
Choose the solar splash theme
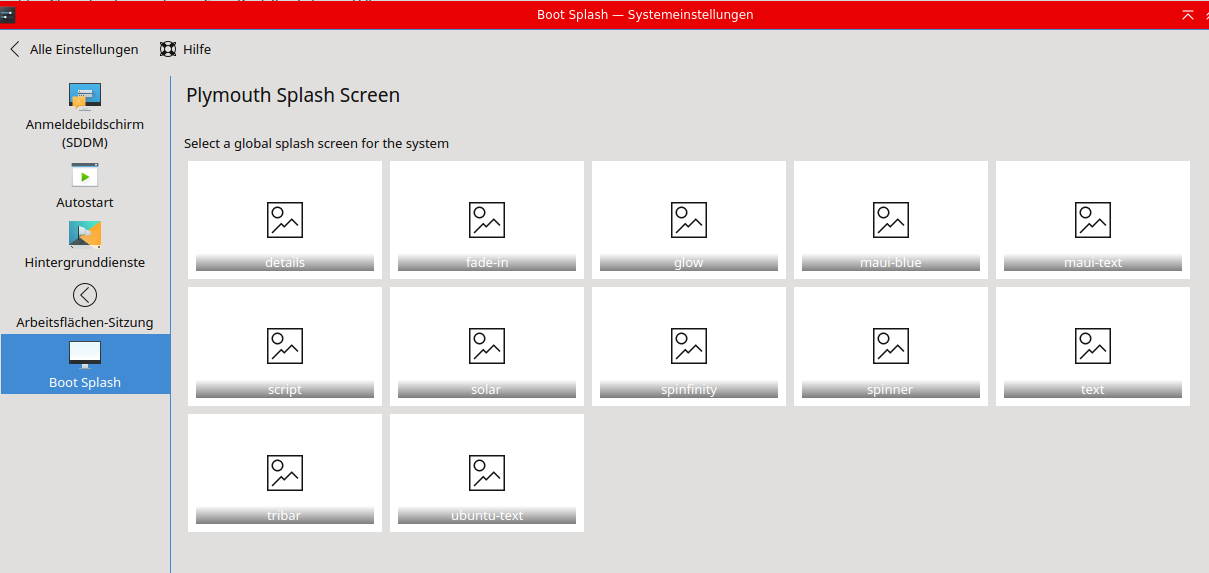(x=487, y=346)
